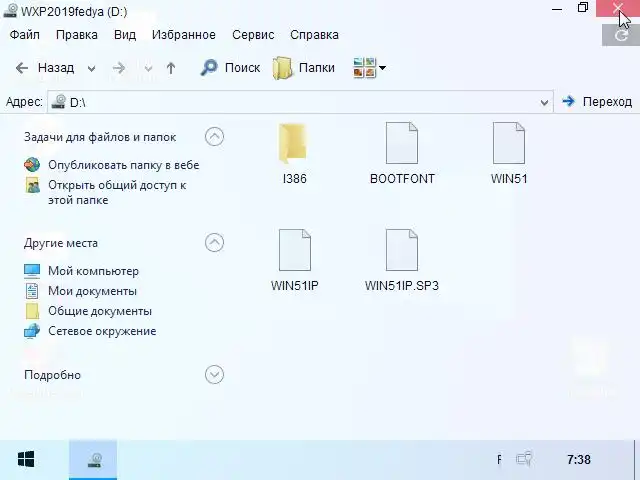
Task: Click the Другие места header text
Action: [x=61, y=243]
